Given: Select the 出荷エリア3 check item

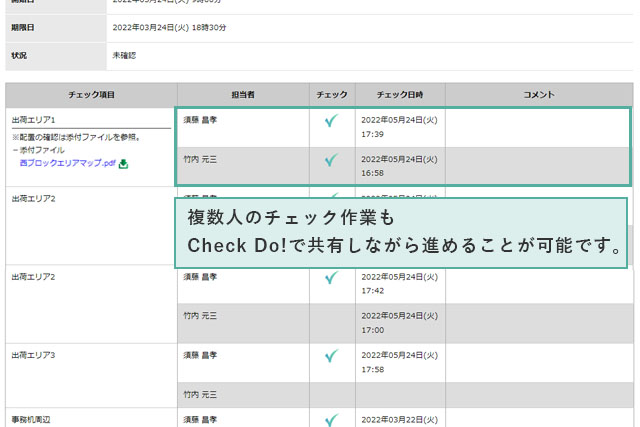Looking at the screenshot, I should 33,355.
